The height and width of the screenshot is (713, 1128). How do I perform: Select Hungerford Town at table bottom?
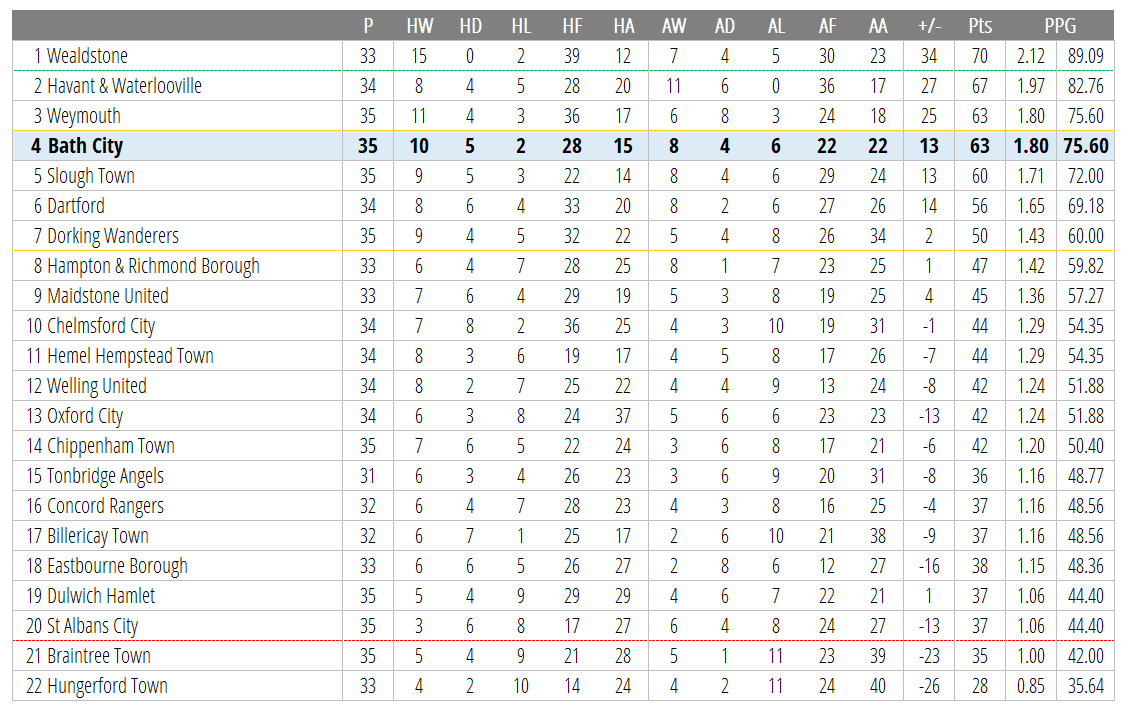tap(107, 686)
